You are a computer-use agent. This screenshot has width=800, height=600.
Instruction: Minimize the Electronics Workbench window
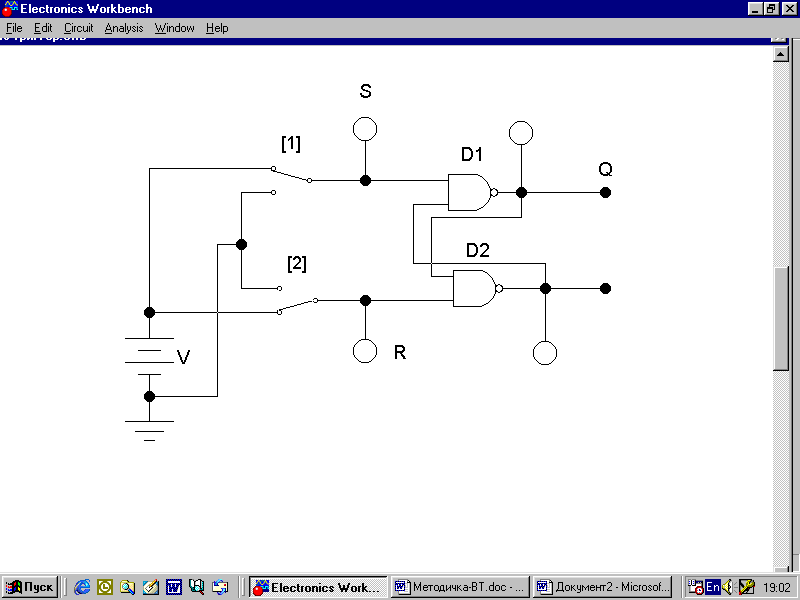pos(756,9)
